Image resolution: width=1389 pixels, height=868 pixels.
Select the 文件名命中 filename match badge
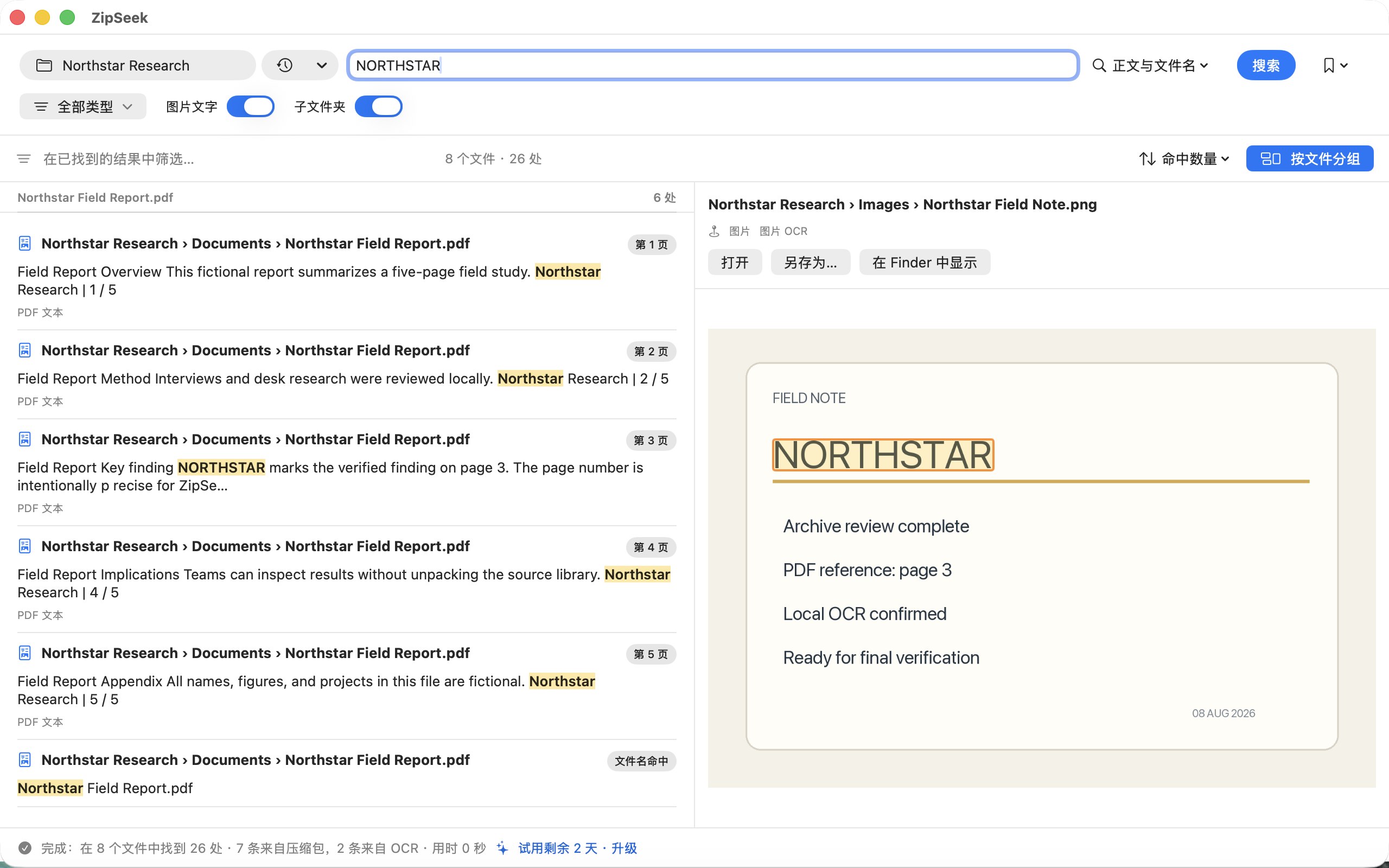pos(641,761)
